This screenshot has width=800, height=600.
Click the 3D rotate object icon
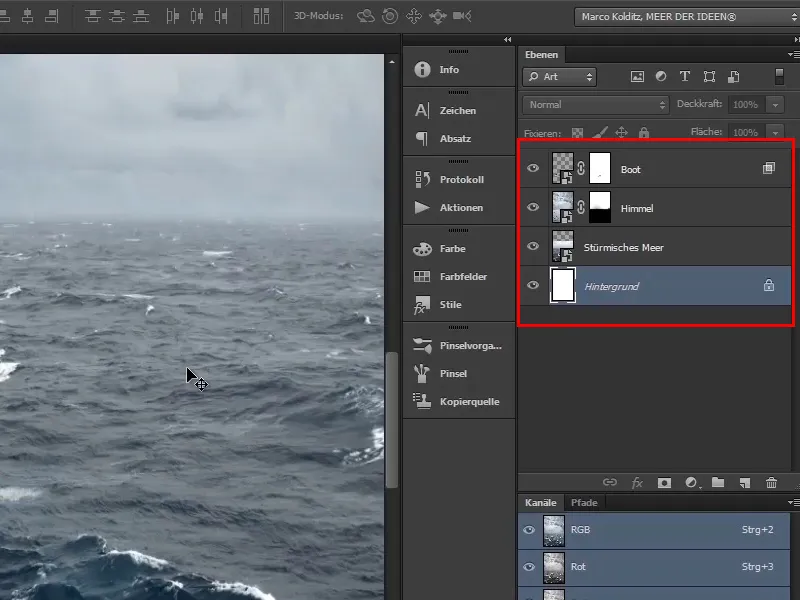(x=365, y=16)
